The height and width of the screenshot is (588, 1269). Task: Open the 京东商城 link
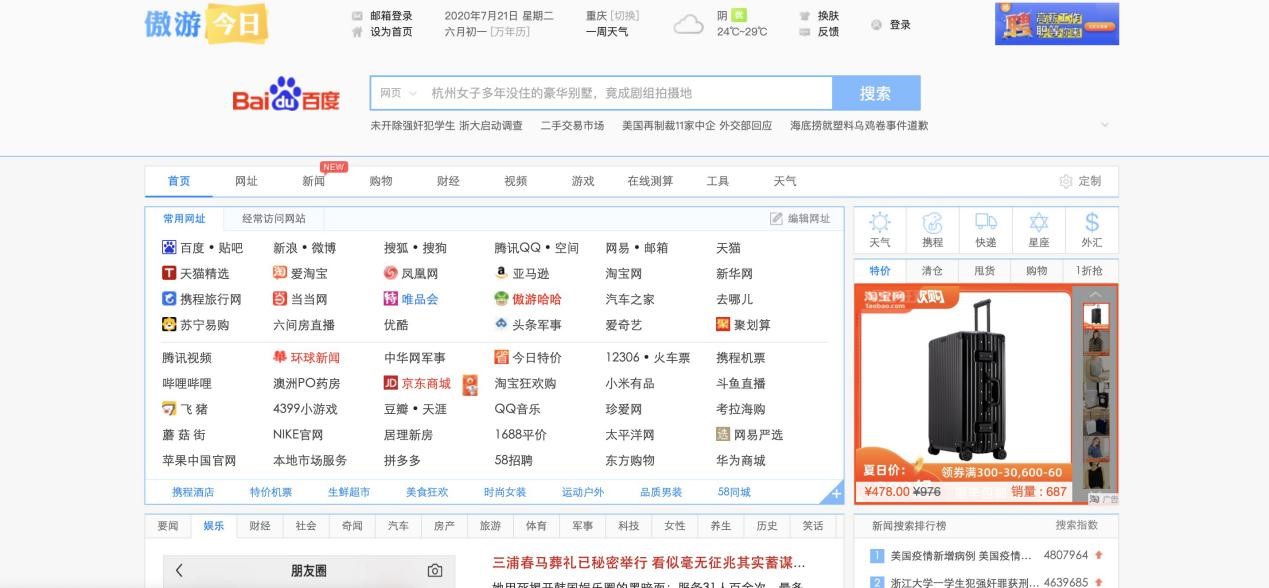pos(426,383)
